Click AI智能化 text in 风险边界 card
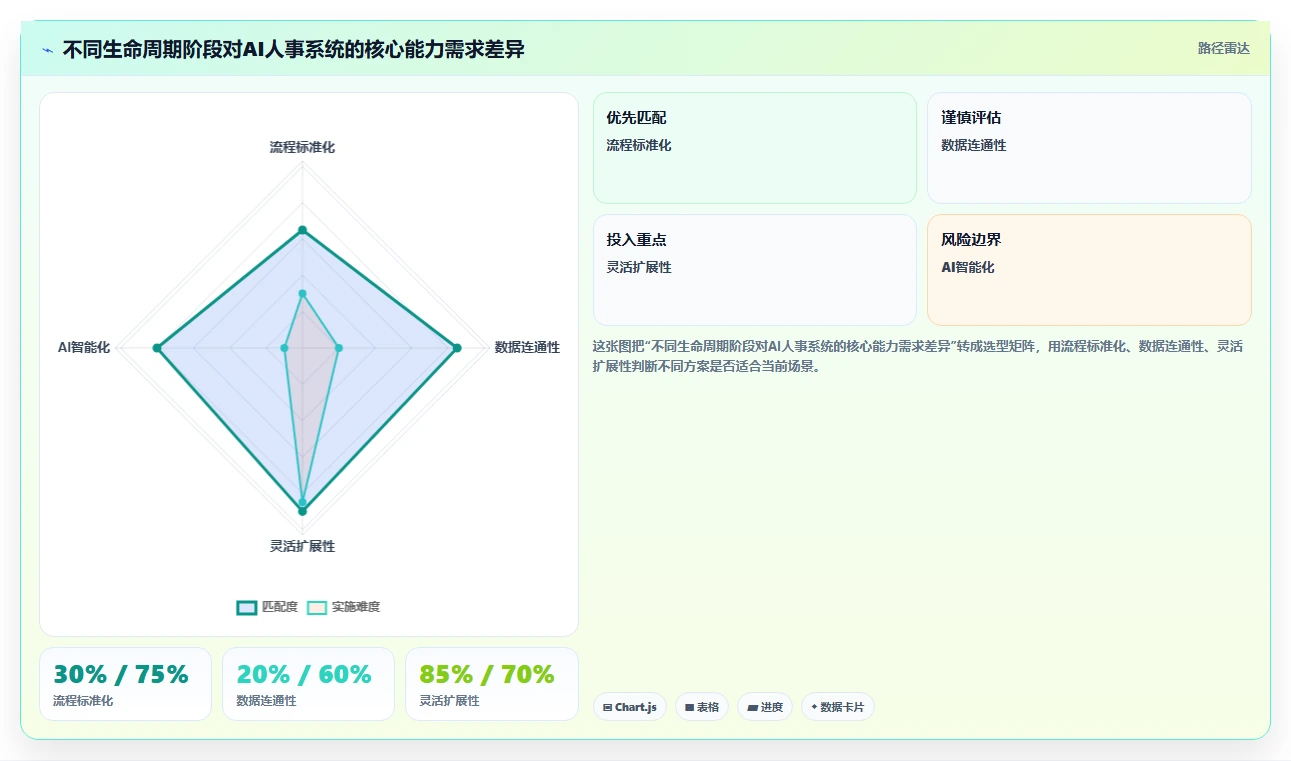 (x=968, y=267)
